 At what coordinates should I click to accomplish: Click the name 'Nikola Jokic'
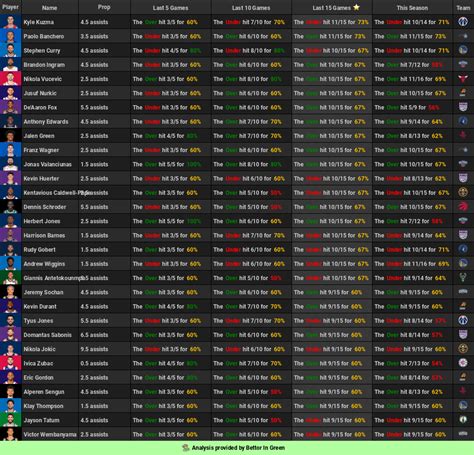pyautogui.click(x=39, y=349)
